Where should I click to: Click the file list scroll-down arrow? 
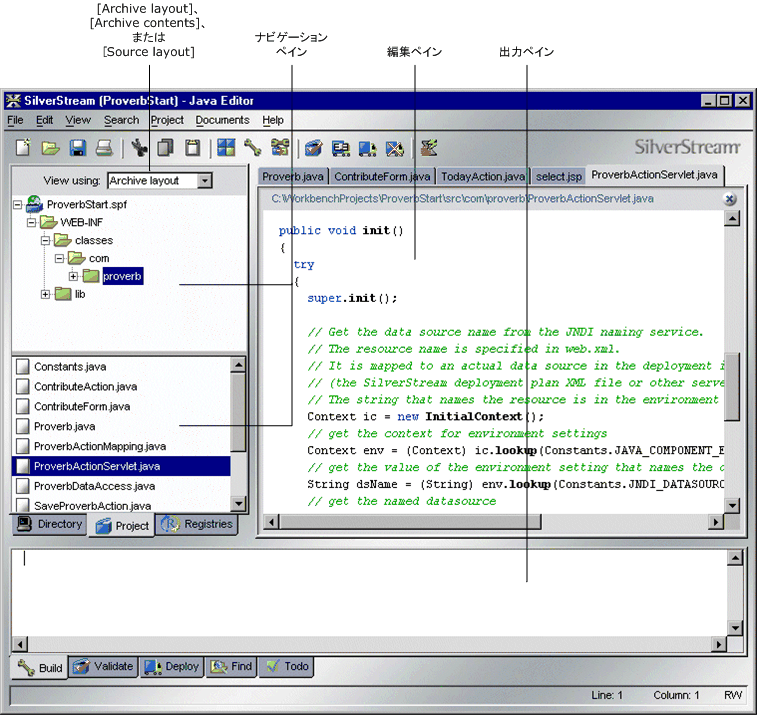click(238, 504)
